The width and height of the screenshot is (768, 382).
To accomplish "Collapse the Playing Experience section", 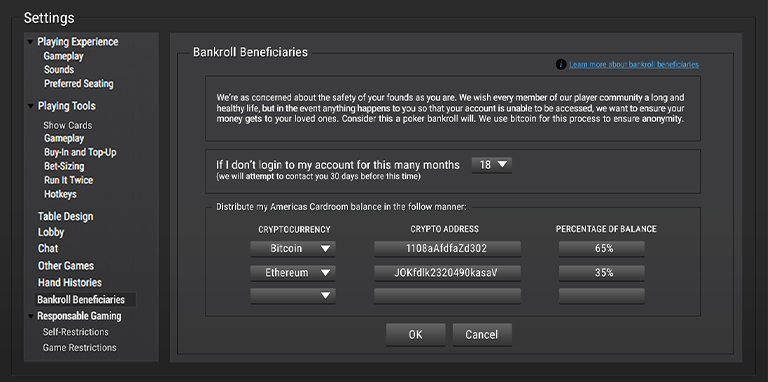I will pos(31,42).
